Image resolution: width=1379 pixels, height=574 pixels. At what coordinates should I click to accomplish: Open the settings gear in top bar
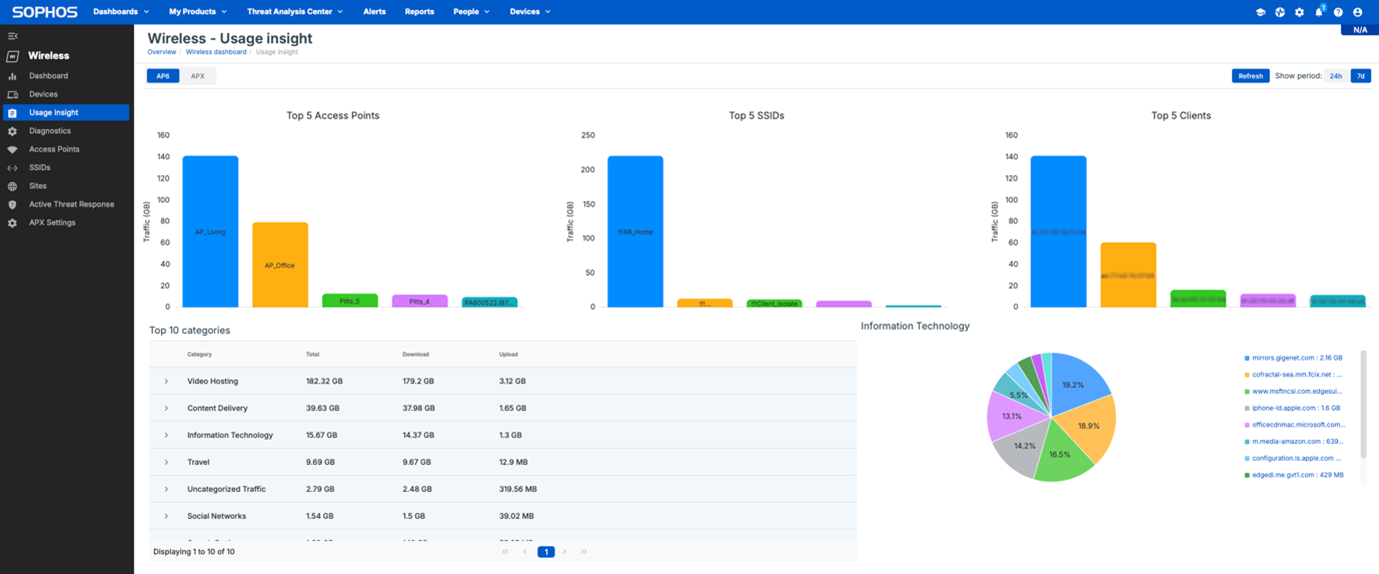(x=1299, y=12)
